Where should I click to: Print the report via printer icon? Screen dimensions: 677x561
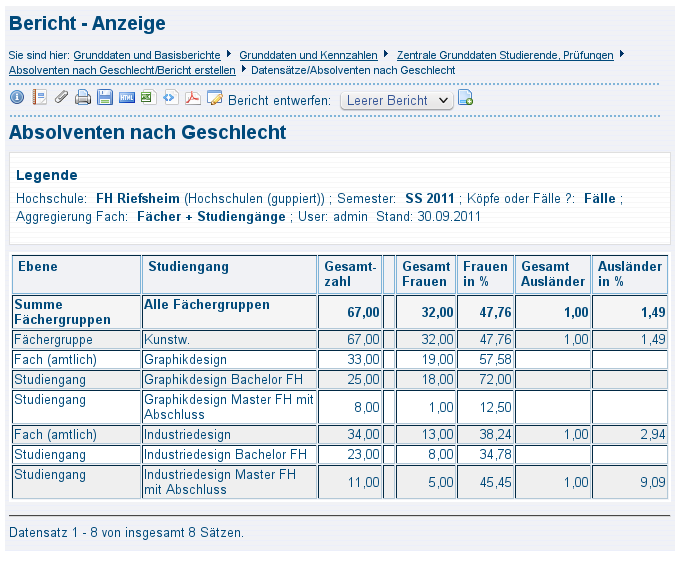click(x=83, y=98)
